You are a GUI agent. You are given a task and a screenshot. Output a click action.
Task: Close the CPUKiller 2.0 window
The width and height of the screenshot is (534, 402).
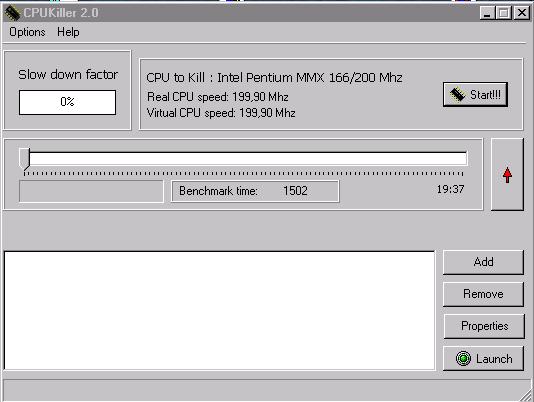[521, 13]
